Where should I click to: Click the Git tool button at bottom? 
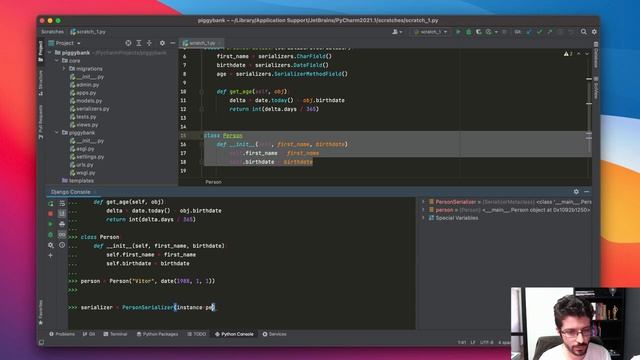[89, 334]
